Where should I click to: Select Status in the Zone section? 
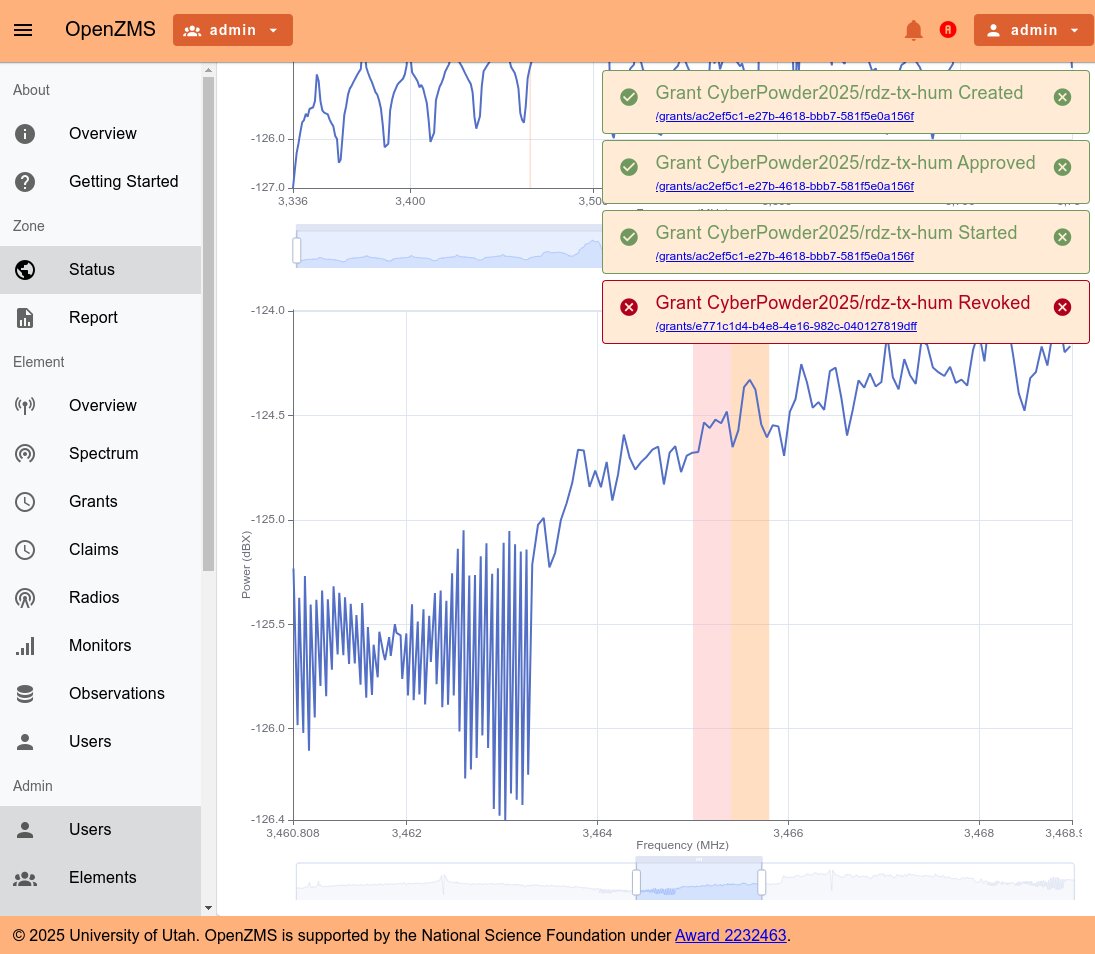101,270
